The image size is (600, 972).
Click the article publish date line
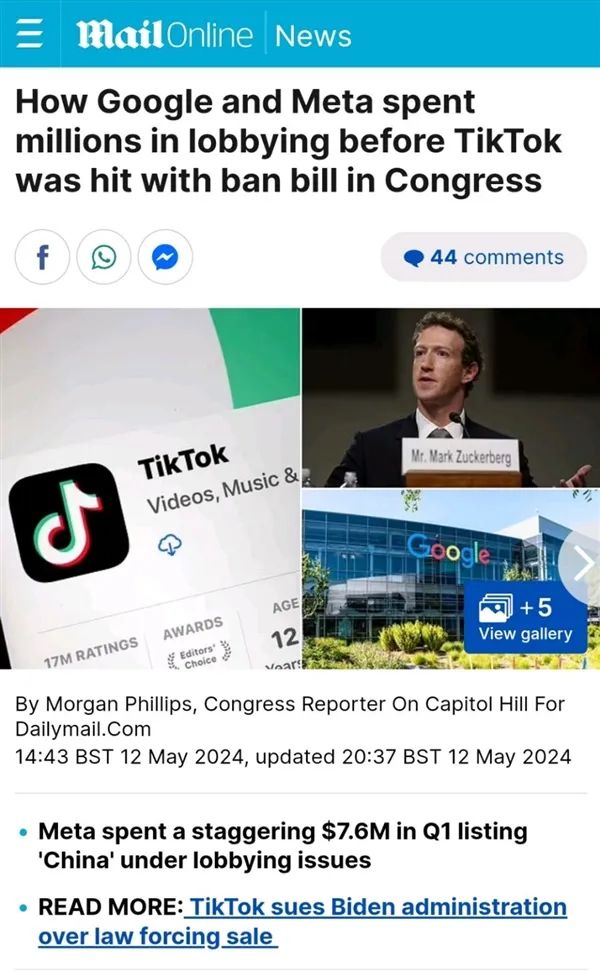tap(293, 757)
